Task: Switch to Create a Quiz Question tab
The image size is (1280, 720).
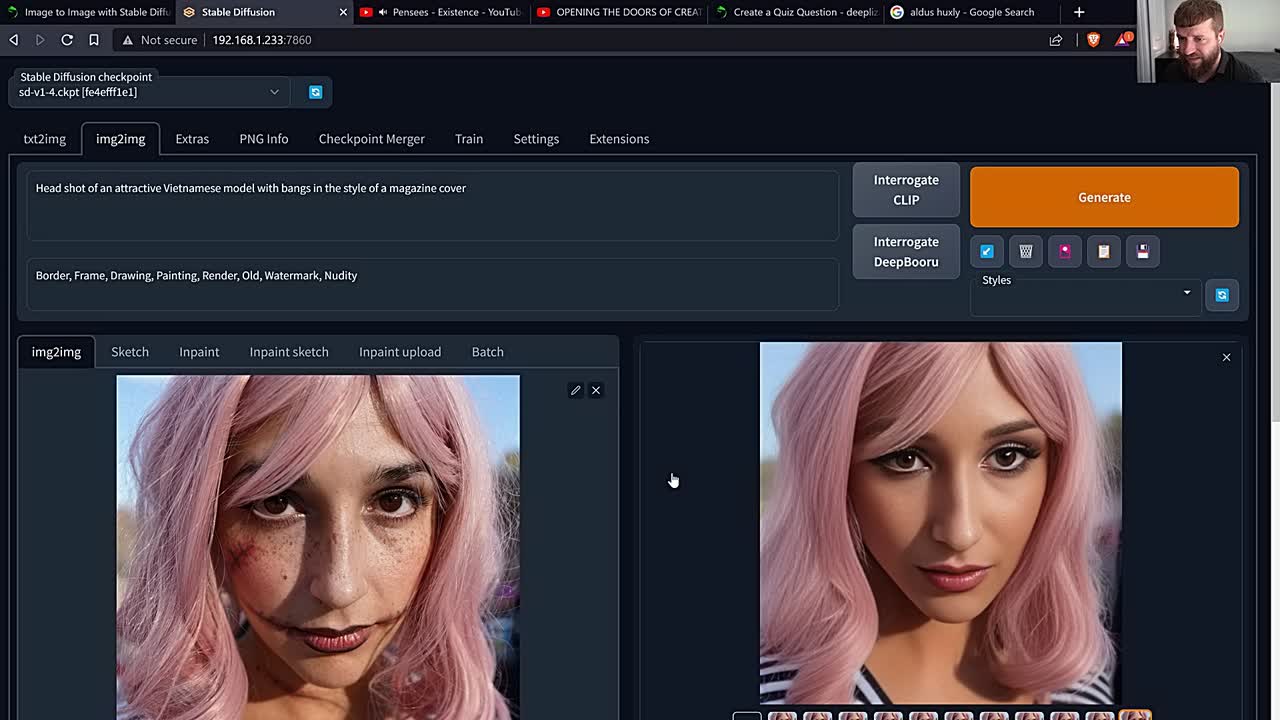Action: 796,12
